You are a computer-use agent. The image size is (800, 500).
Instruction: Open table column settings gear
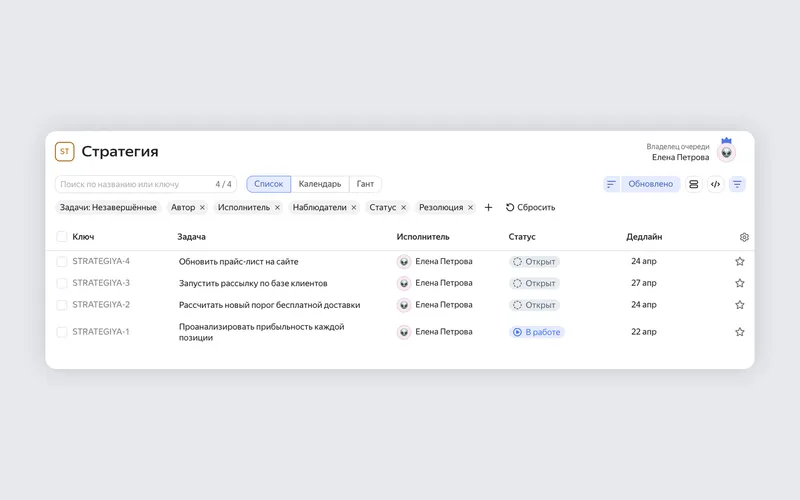click(744, 237)
